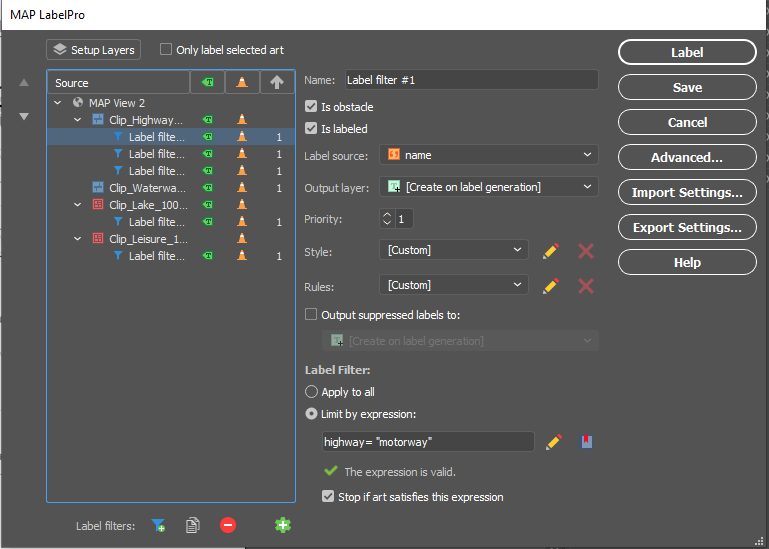Image resolution: width=769 pixels, height=549 pixels.
Task: Select the Clip_Lake_100 layer row
Action: pyautogui.click(x=171, y=205)
